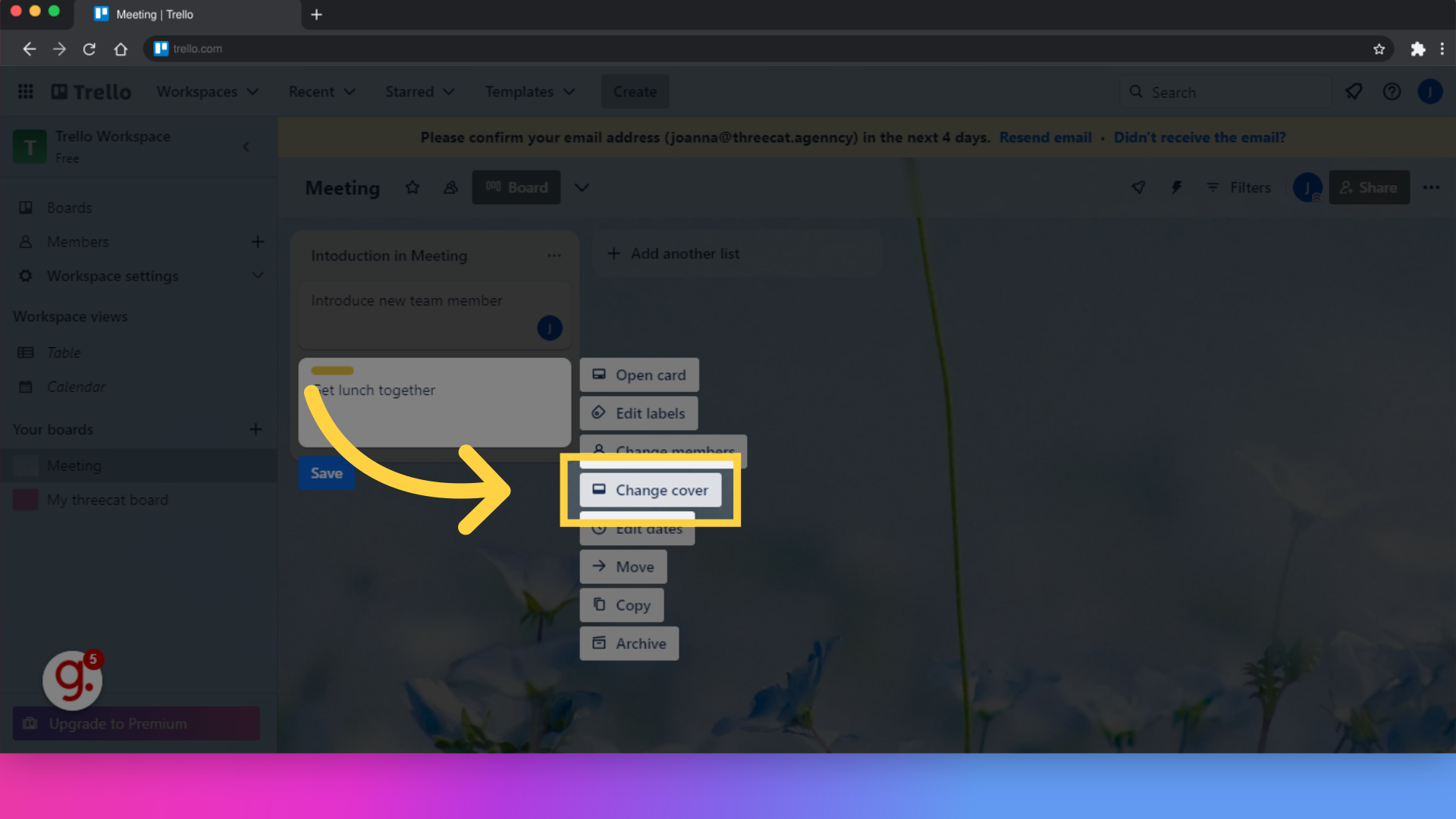Open board member avatar next to Filters
1456x819 pixels.
click(1307, 187)
